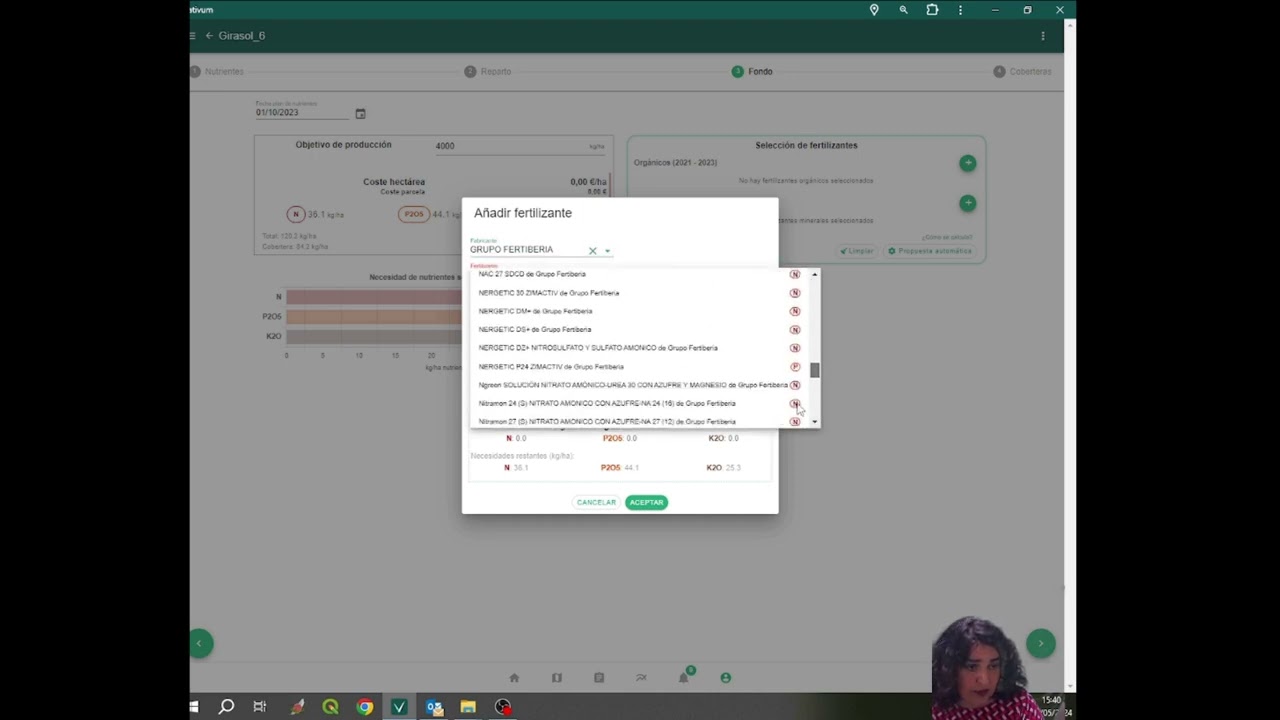Viewport: 1280px width, 720px height.
Task: Open the hamburger side menu
Action: click(193, 36)
